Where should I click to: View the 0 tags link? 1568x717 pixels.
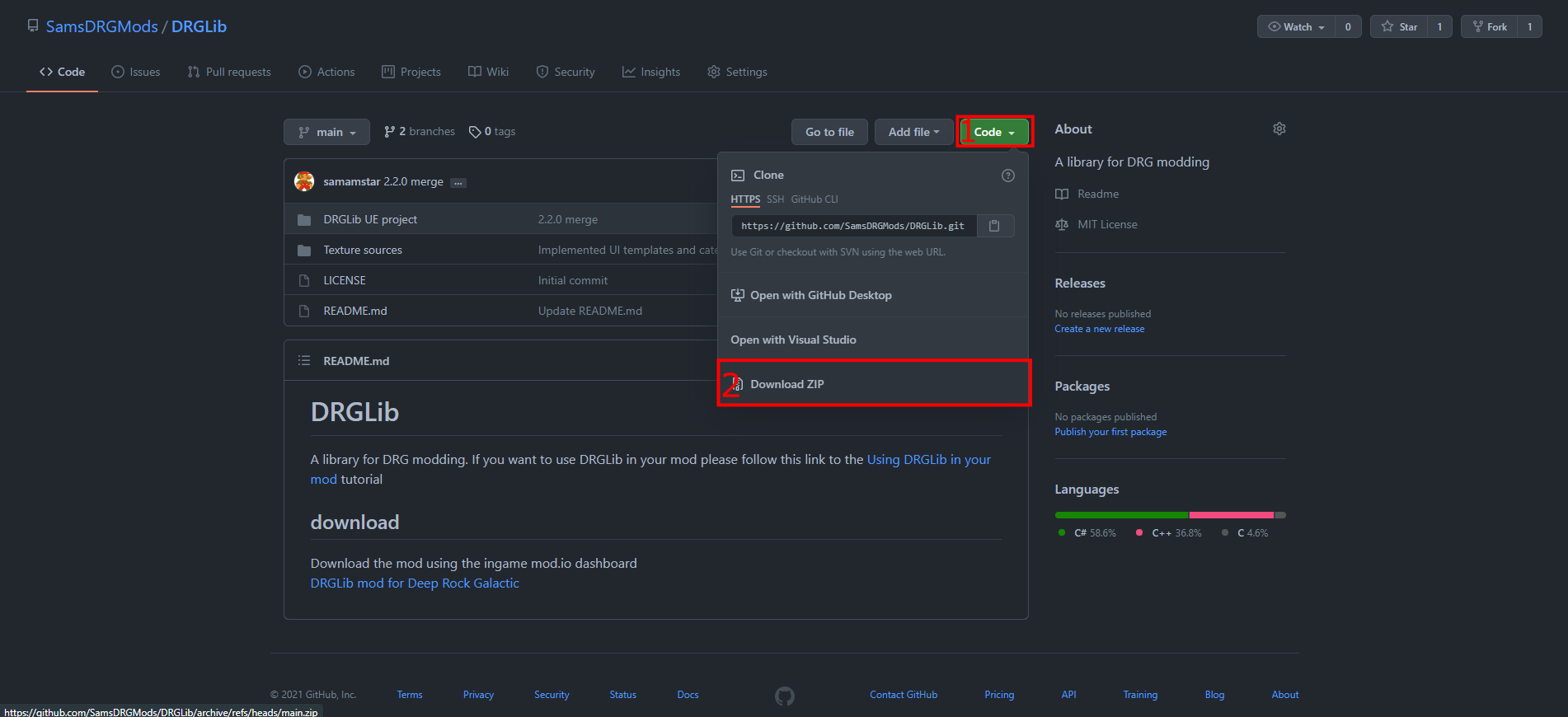(x=492, y=132)
